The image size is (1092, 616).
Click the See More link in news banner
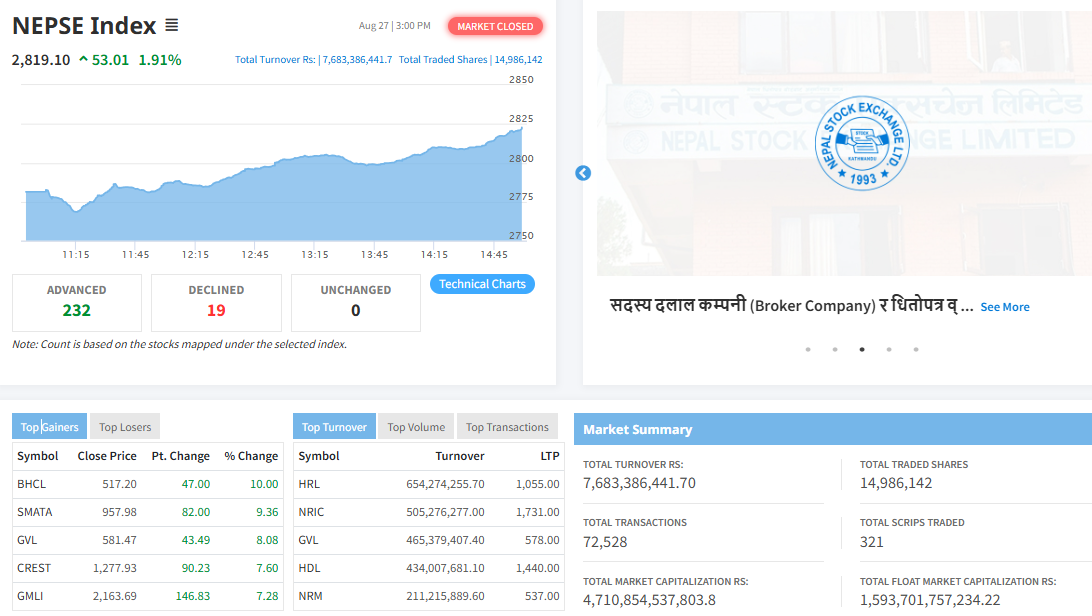point(1004,307)
